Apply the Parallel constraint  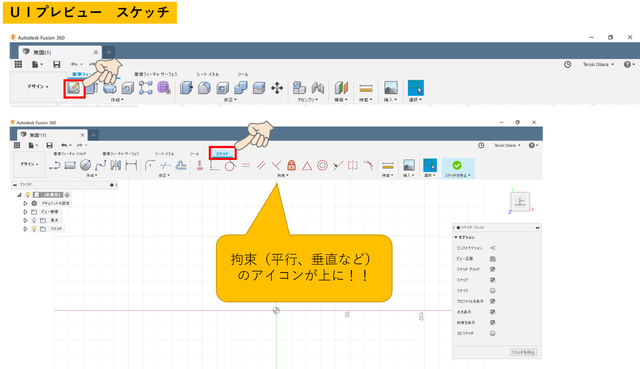pyautogui.click(x=261, y=165)
